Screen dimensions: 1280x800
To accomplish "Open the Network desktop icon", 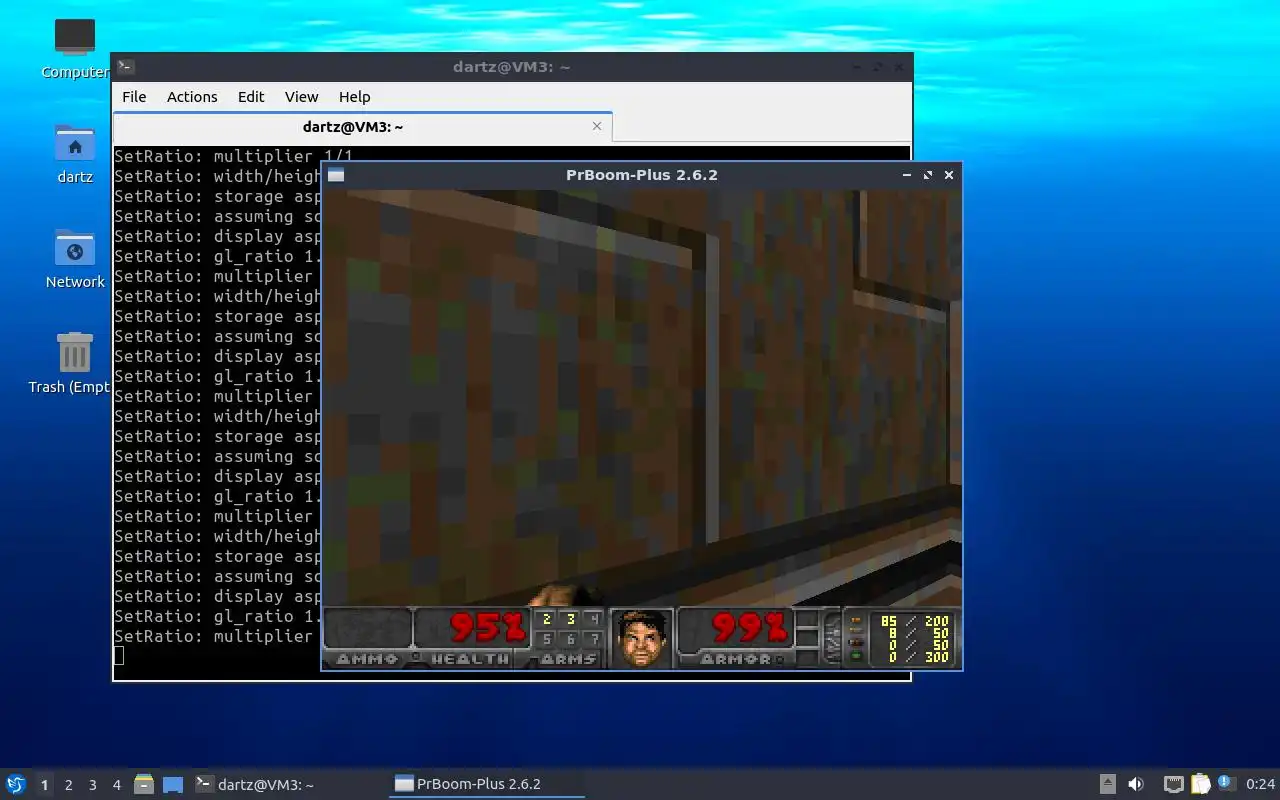I will (75, 258).
